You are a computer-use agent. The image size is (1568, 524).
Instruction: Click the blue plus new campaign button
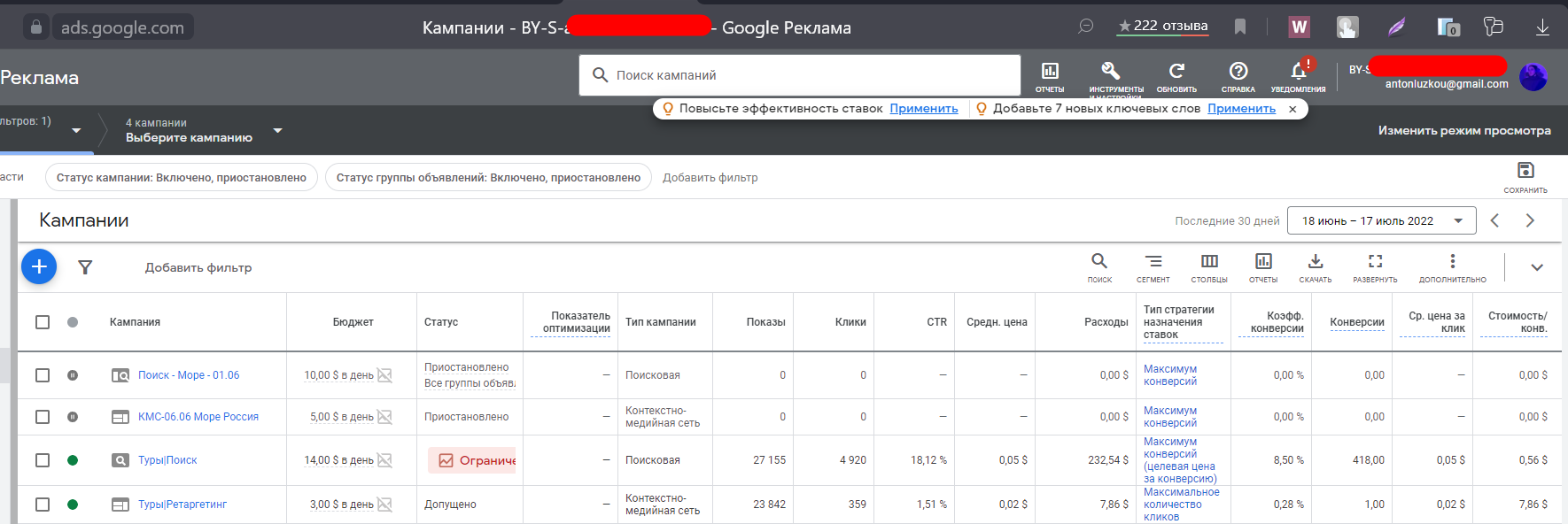pyautogui.click(x=39, y=266)
